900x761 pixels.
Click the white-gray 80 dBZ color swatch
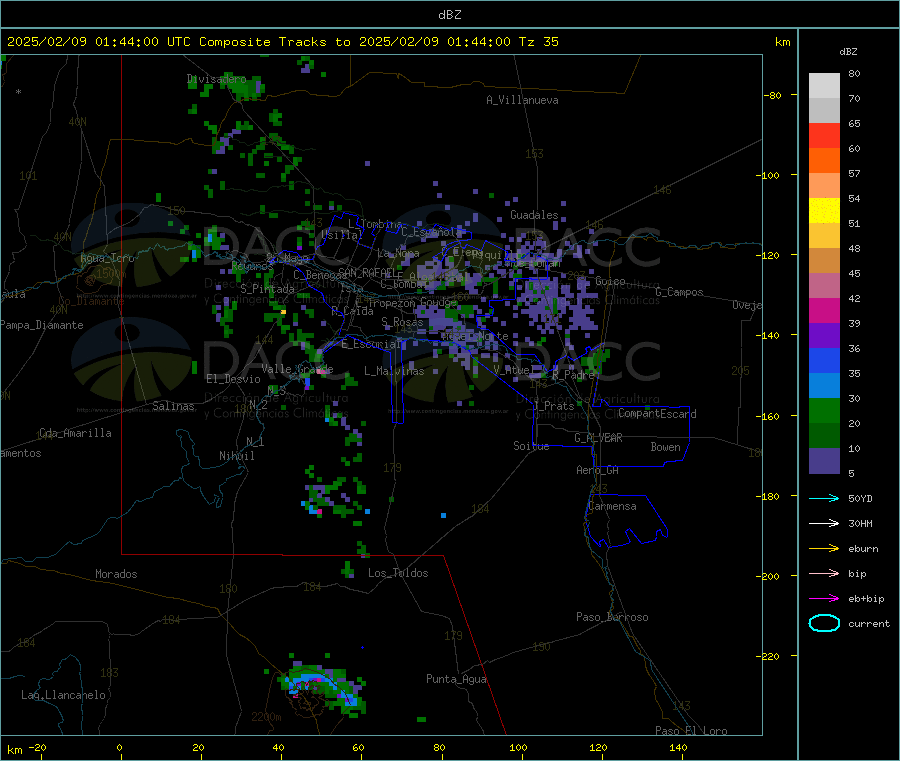coord(824,86)
